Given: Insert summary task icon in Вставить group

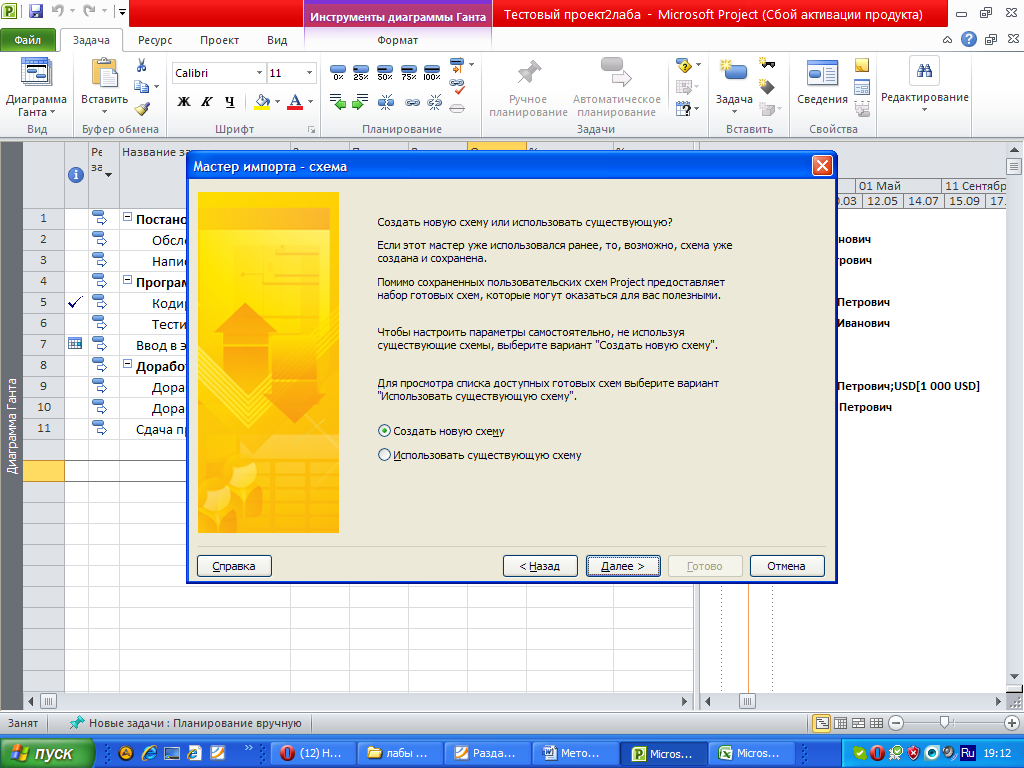Looking at the screenshot, I should pos(767,64).
